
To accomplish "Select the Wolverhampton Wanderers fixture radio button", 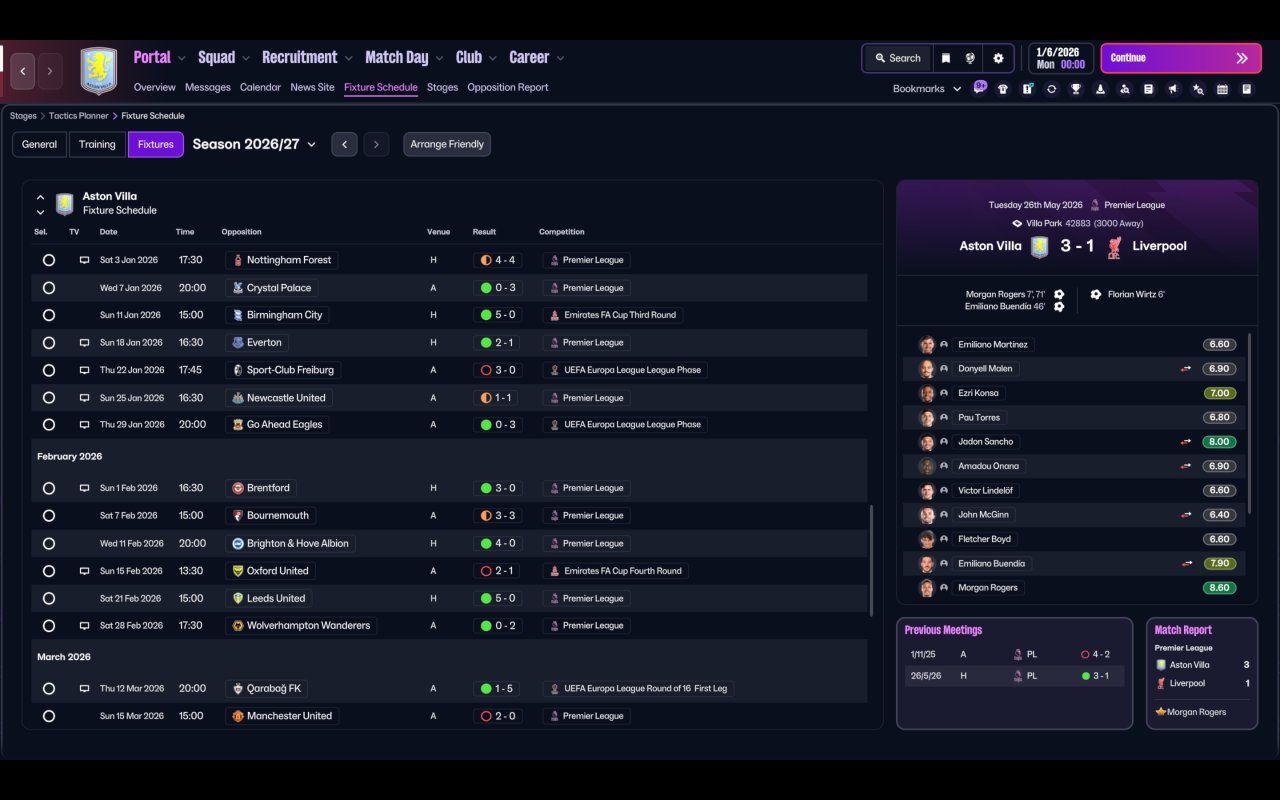I will (48, 626).
